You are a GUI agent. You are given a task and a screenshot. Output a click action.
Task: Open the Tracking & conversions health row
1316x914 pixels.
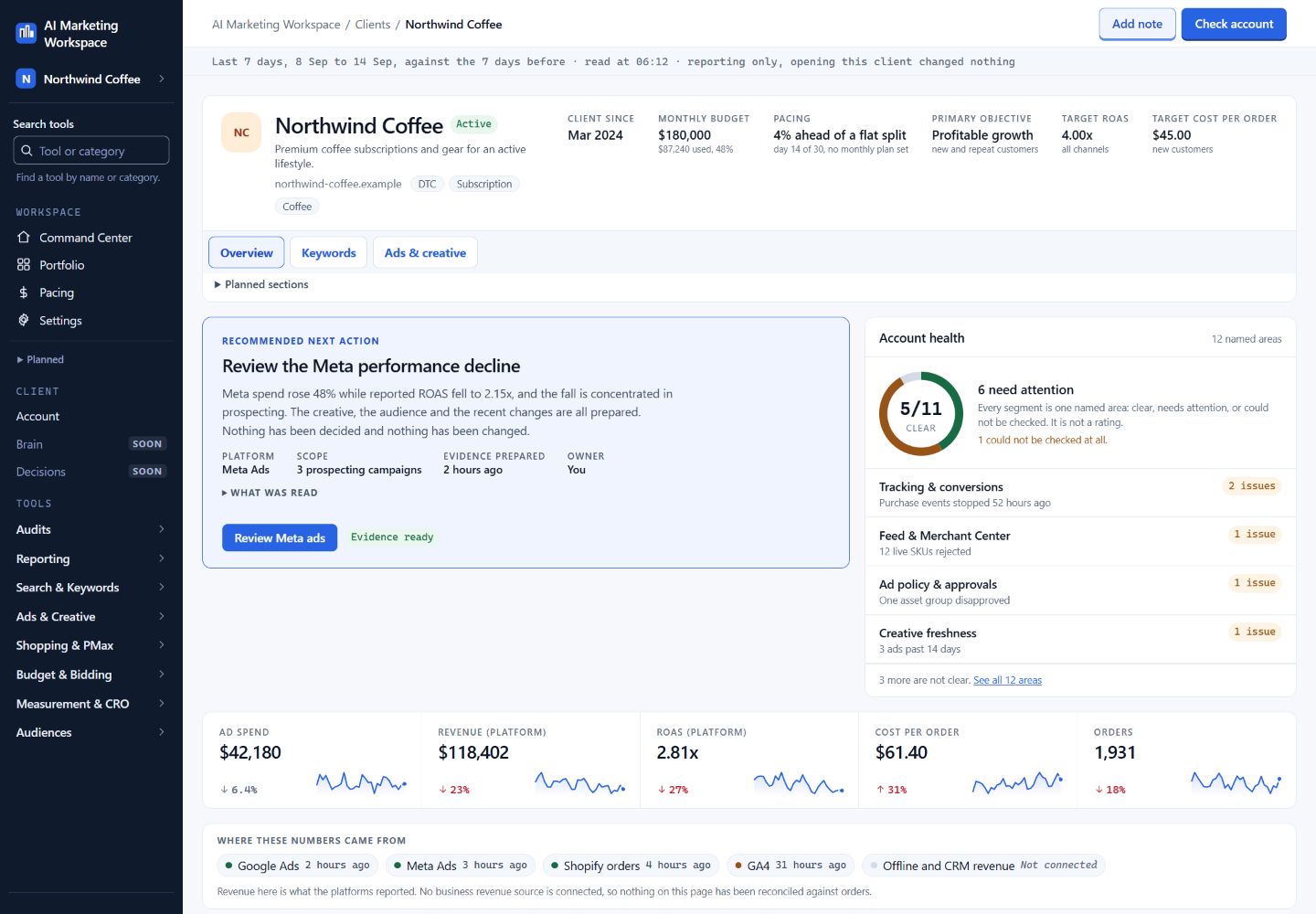(x=1080, y=494)
